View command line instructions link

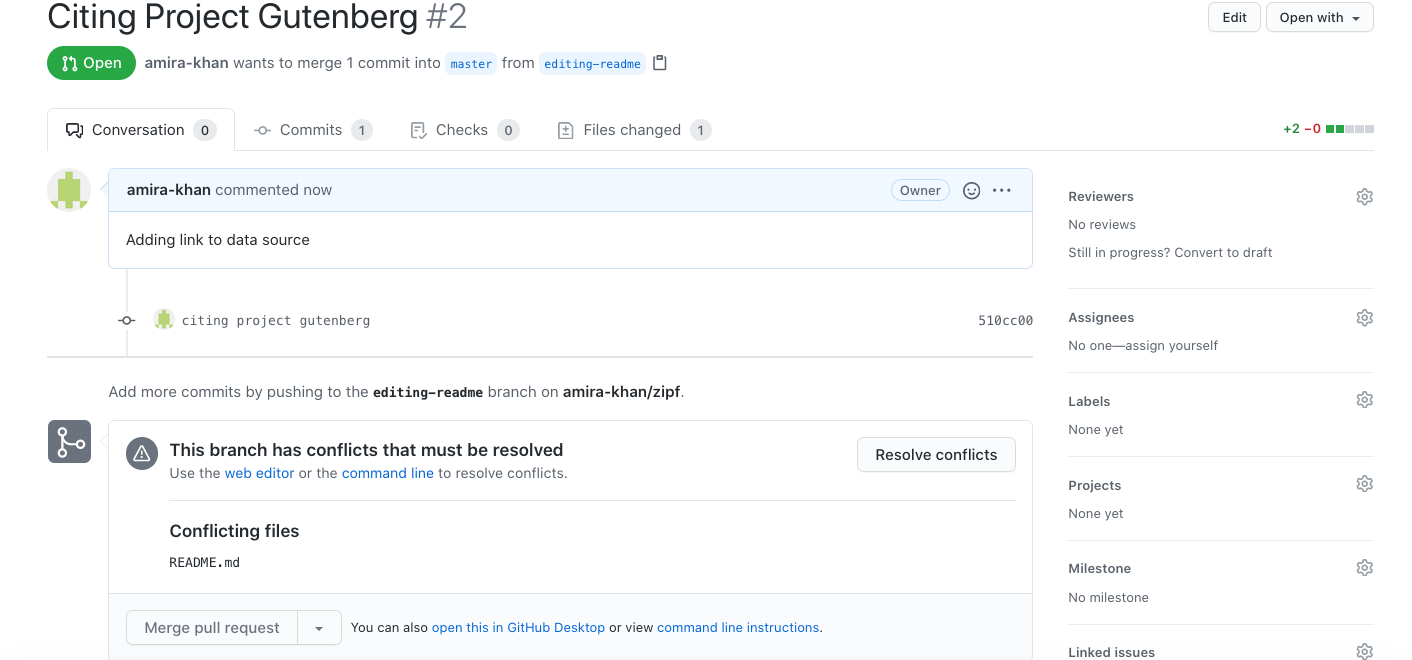pos(738,628)
